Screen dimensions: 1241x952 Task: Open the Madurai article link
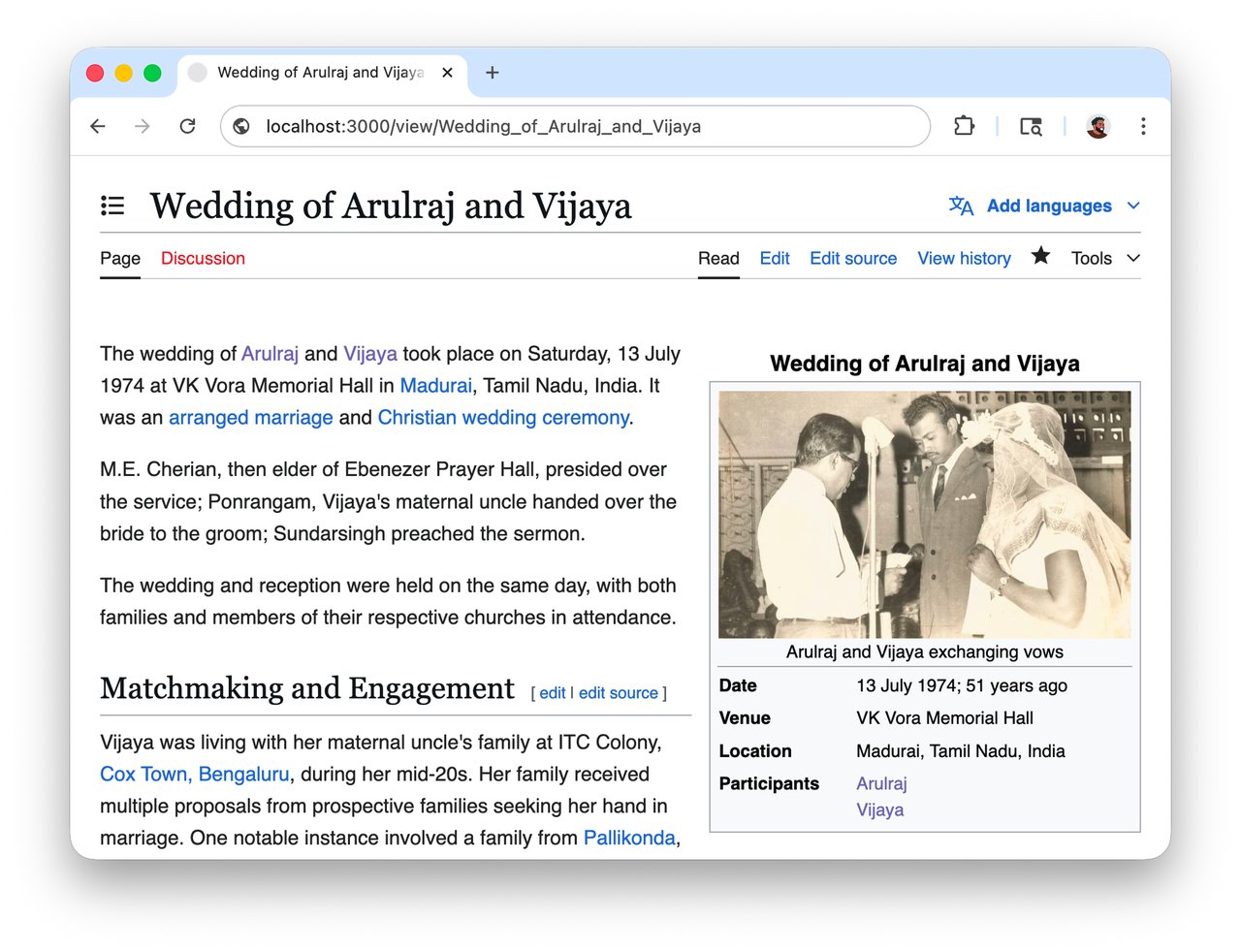point(435,385)
